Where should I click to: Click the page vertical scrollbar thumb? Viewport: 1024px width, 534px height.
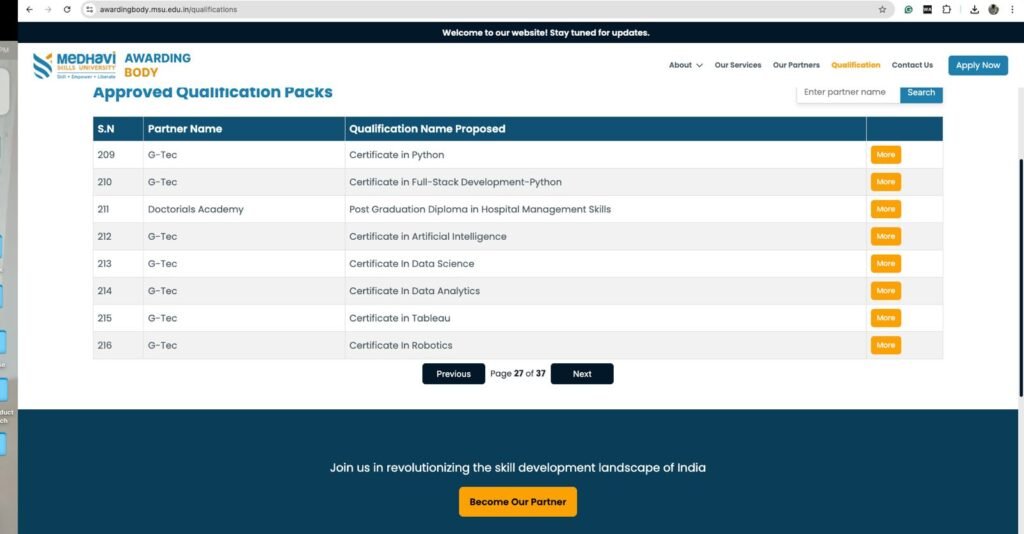1021,277
